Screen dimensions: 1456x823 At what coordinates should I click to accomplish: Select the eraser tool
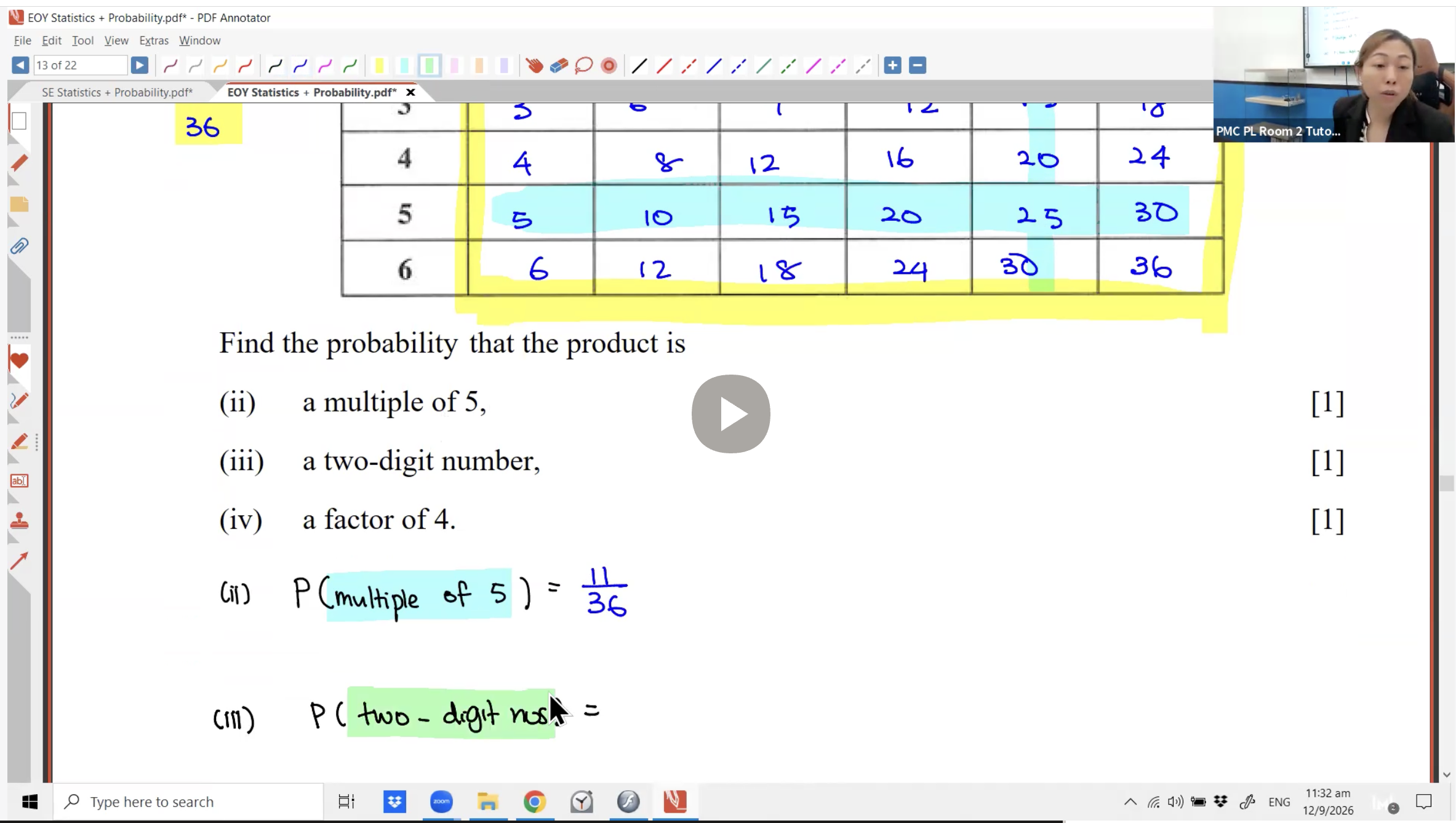(x=559, y=65)
